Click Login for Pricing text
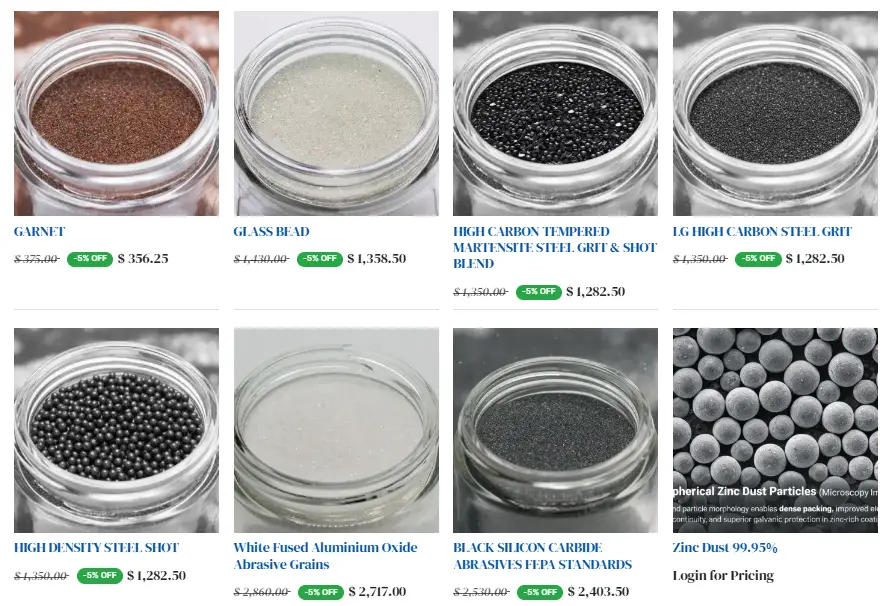 click(x=723, y=576)
